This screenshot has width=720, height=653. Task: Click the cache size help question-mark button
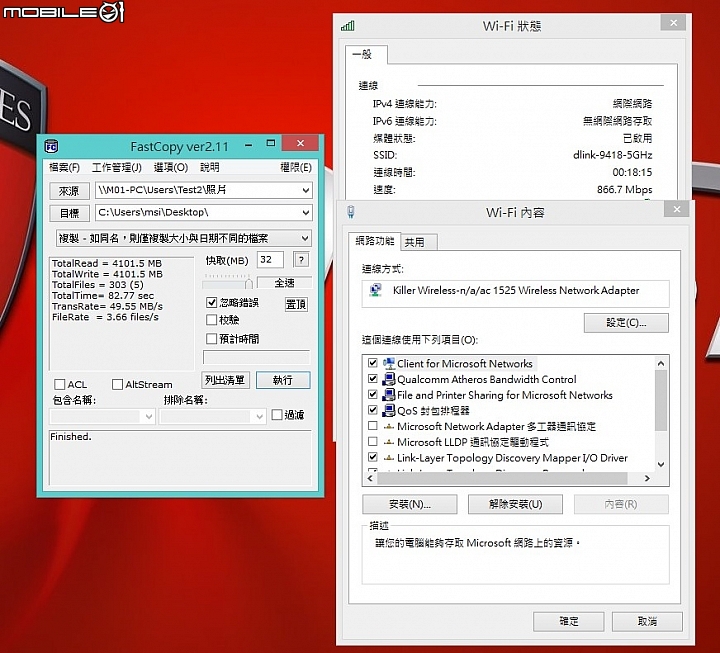(301, 260)
